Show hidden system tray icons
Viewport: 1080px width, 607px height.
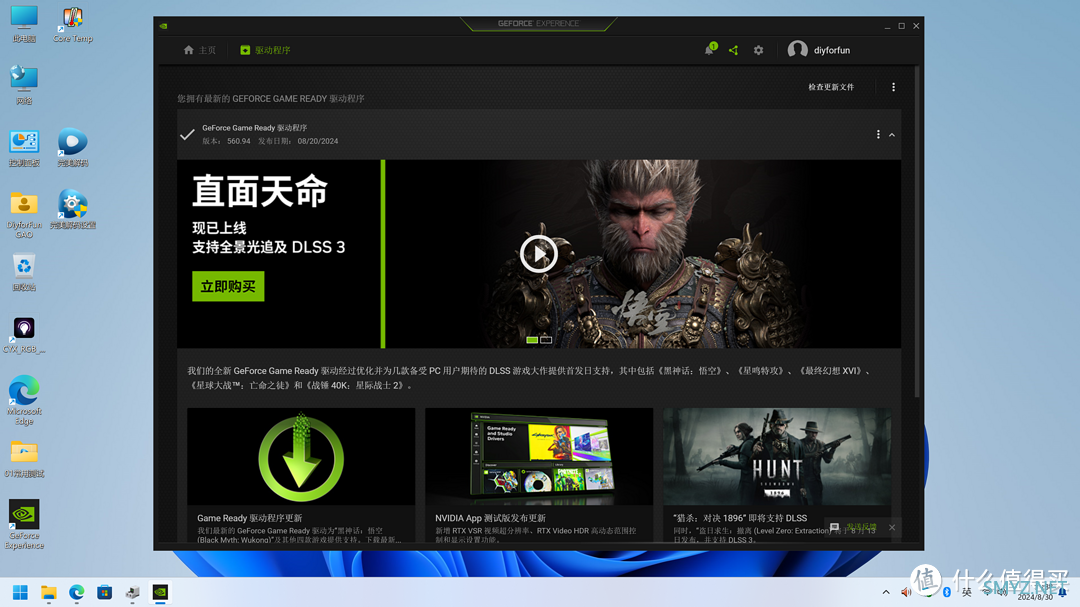tap(886, 592)
